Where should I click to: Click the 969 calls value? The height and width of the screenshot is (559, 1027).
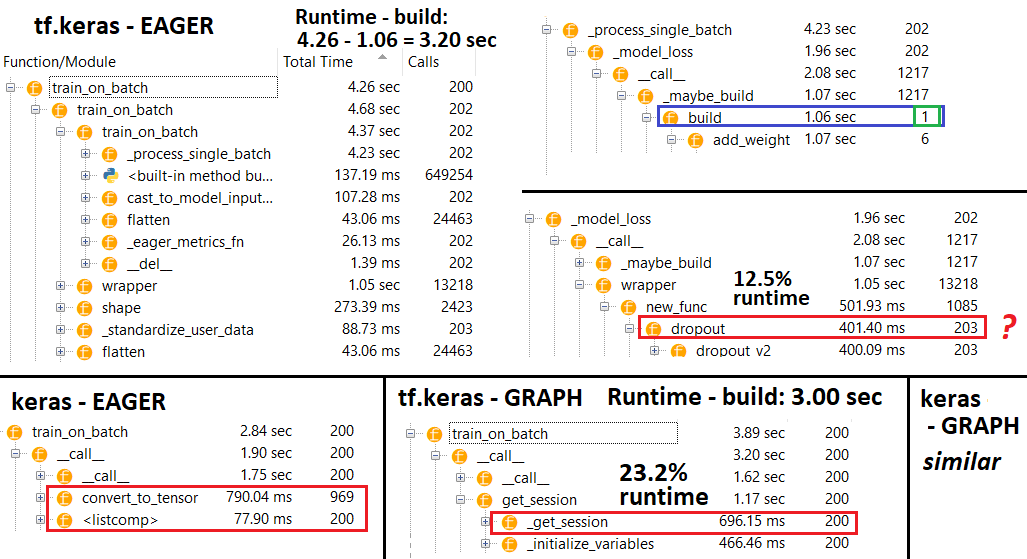(342, 497)
